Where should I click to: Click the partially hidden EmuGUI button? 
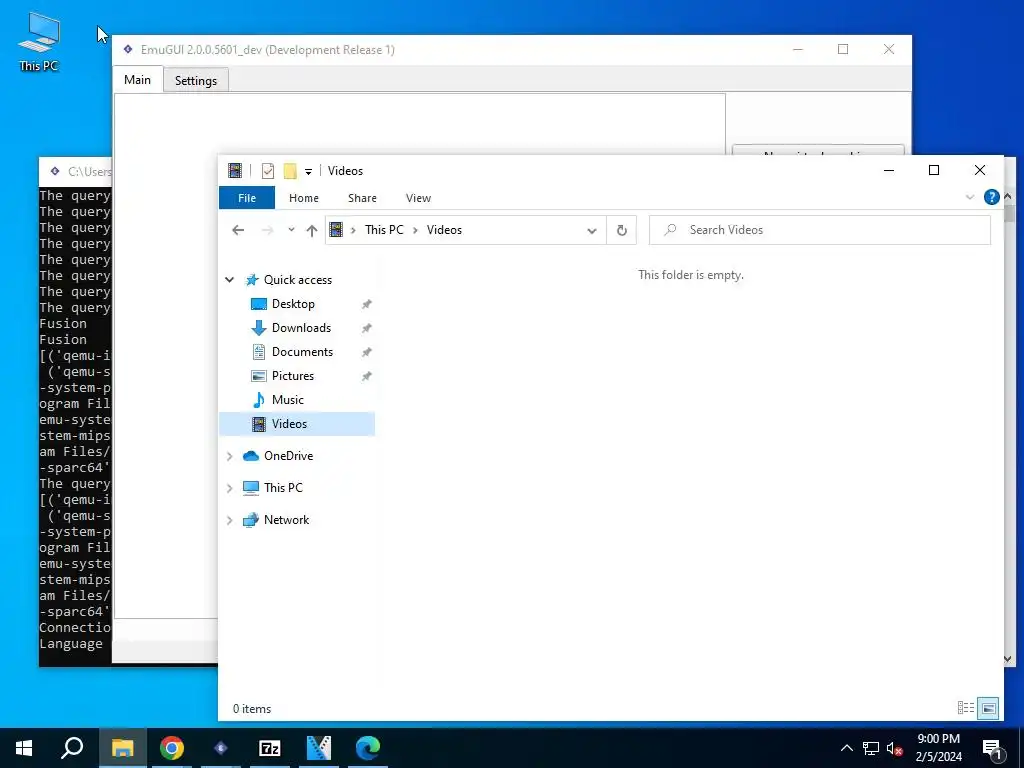[x=818, y=150]
